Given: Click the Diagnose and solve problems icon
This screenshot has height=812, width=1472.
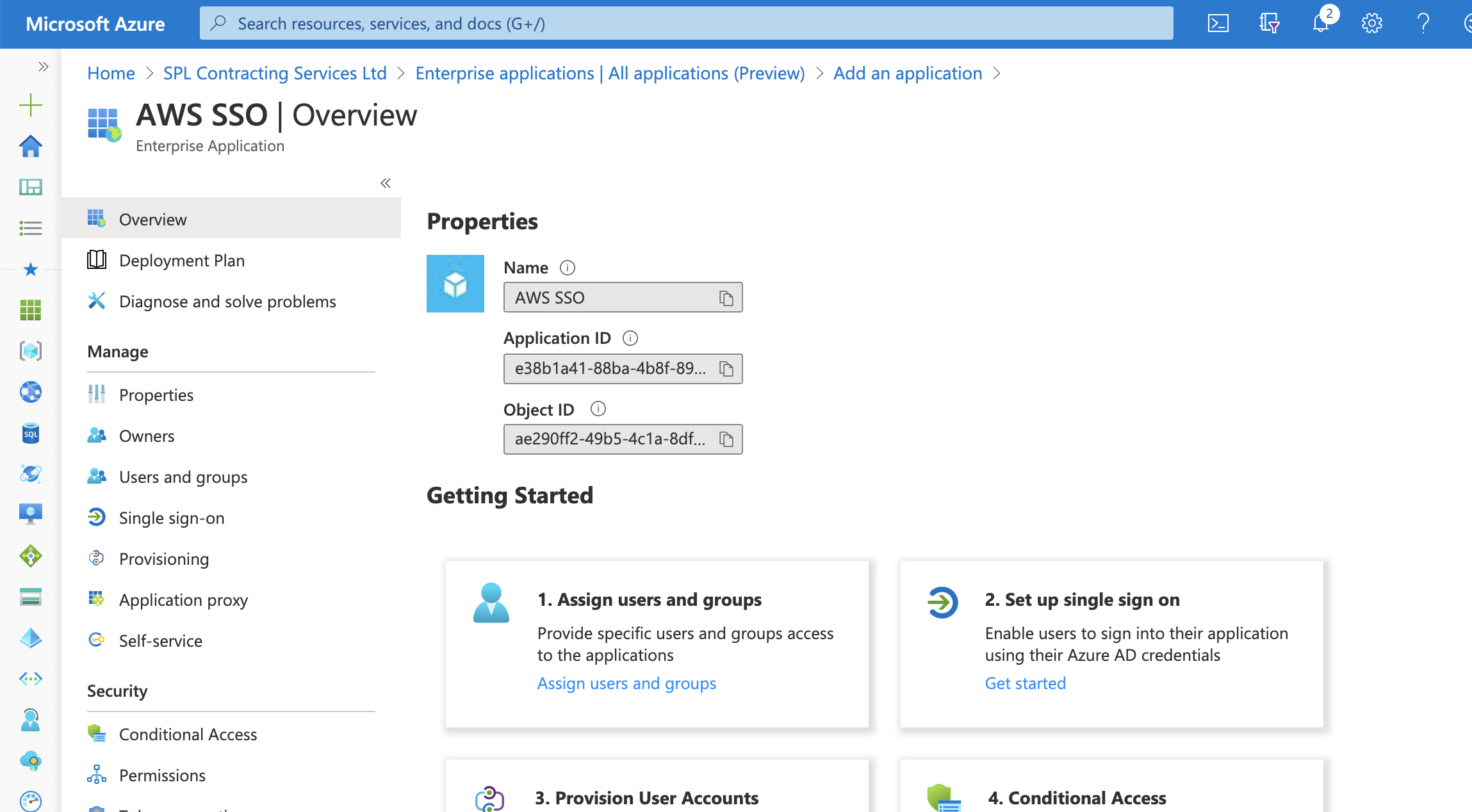Looking at the screenshot, I should pyautogui.click(x=97, y=300).
